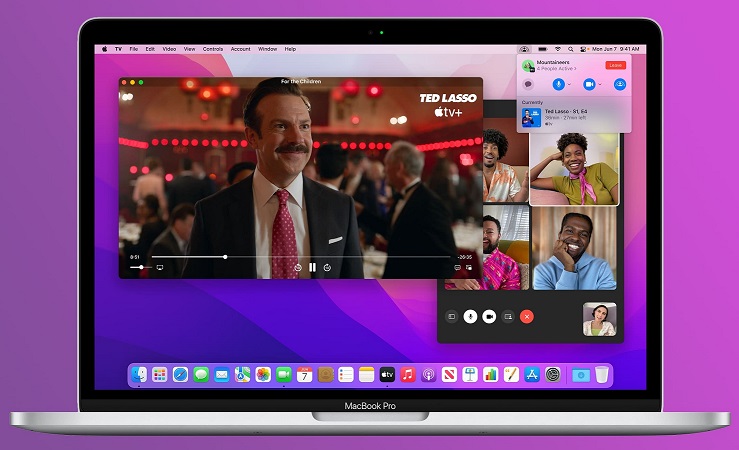Open Finder from the Dock

139,375
